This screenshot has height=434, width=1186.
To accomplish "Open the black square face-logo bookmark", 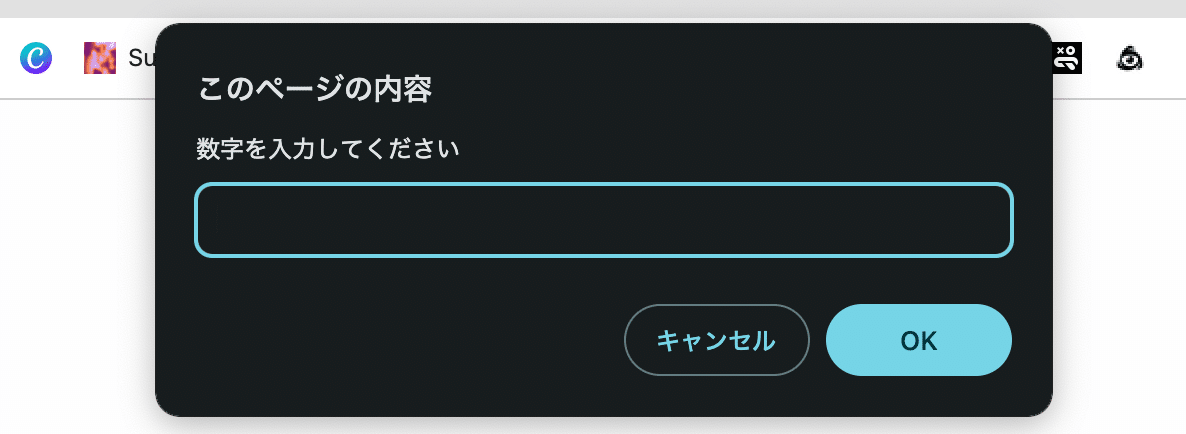I will coord(1067,58).
